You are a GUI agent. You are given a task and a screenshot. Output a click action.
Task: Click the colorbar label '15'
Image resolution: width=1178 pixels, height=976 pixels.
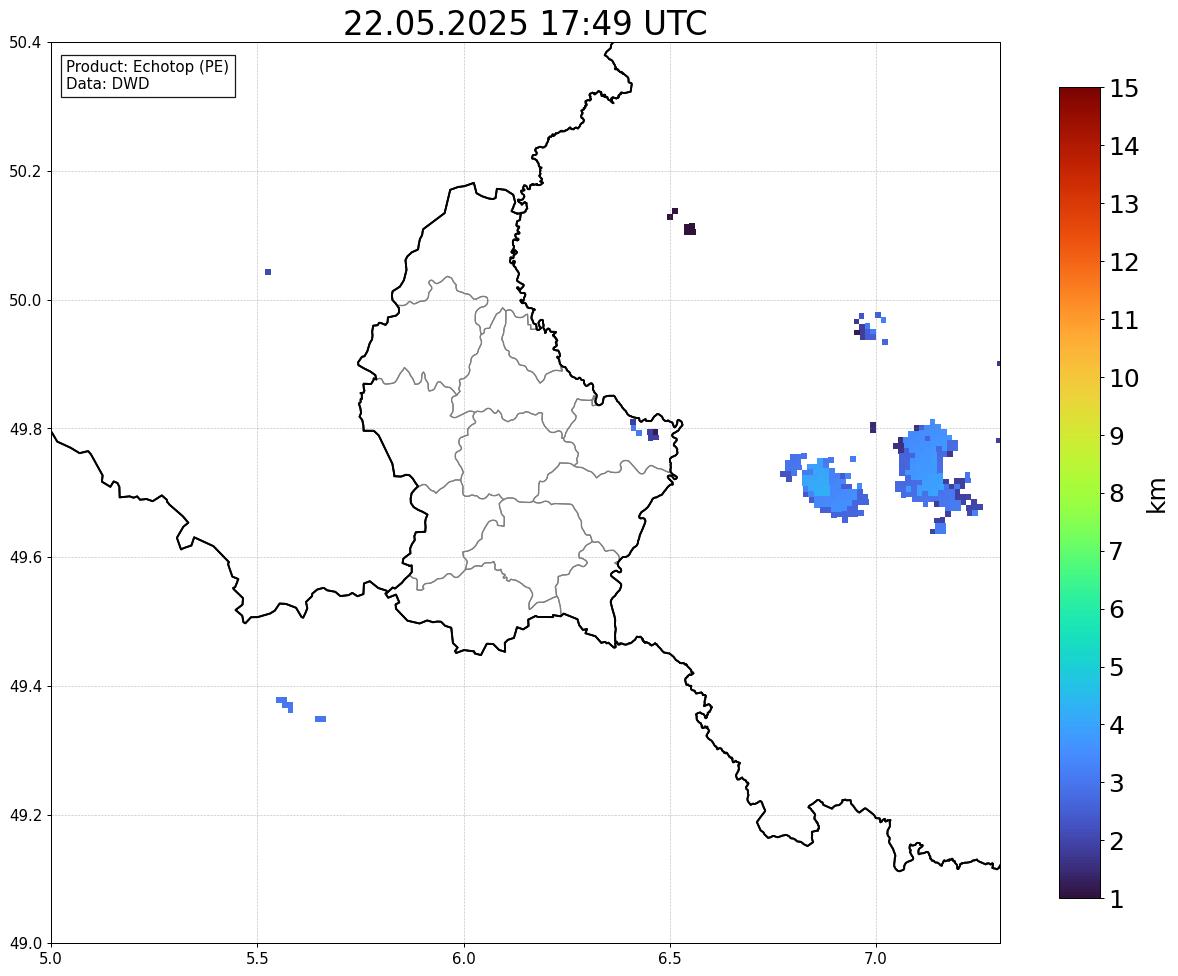[x=1124, y=89]
